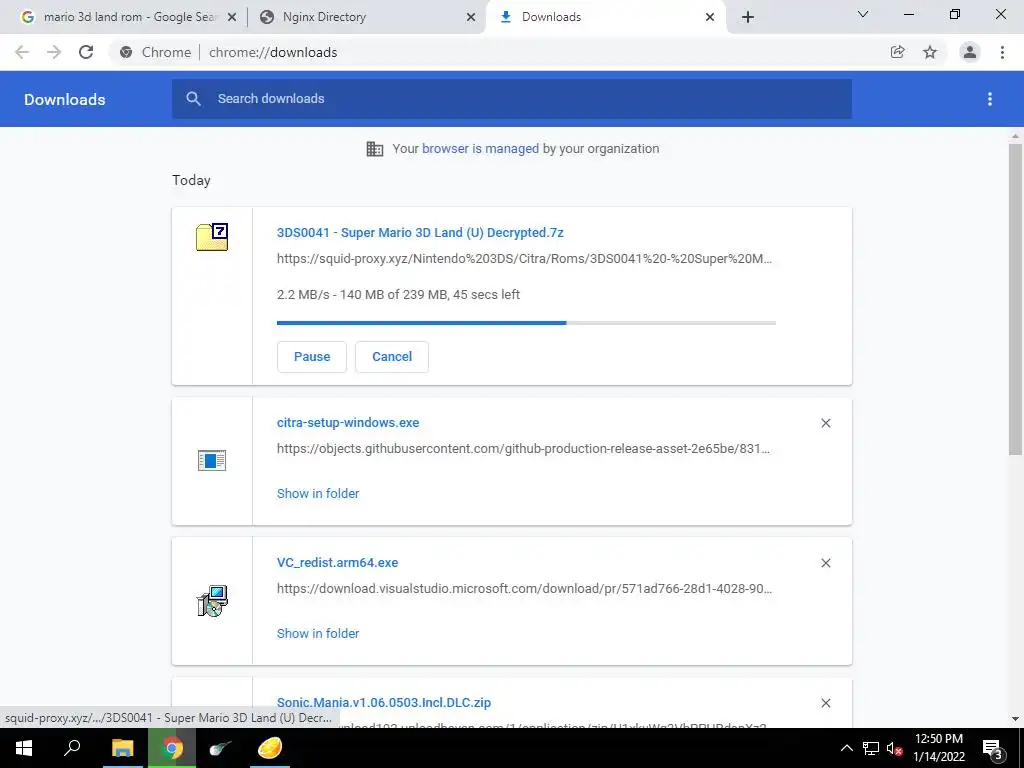Click the citra-setup-windows.exe file icon
The height and width of the screenshot is (768, 1024).
click(212, 460)
